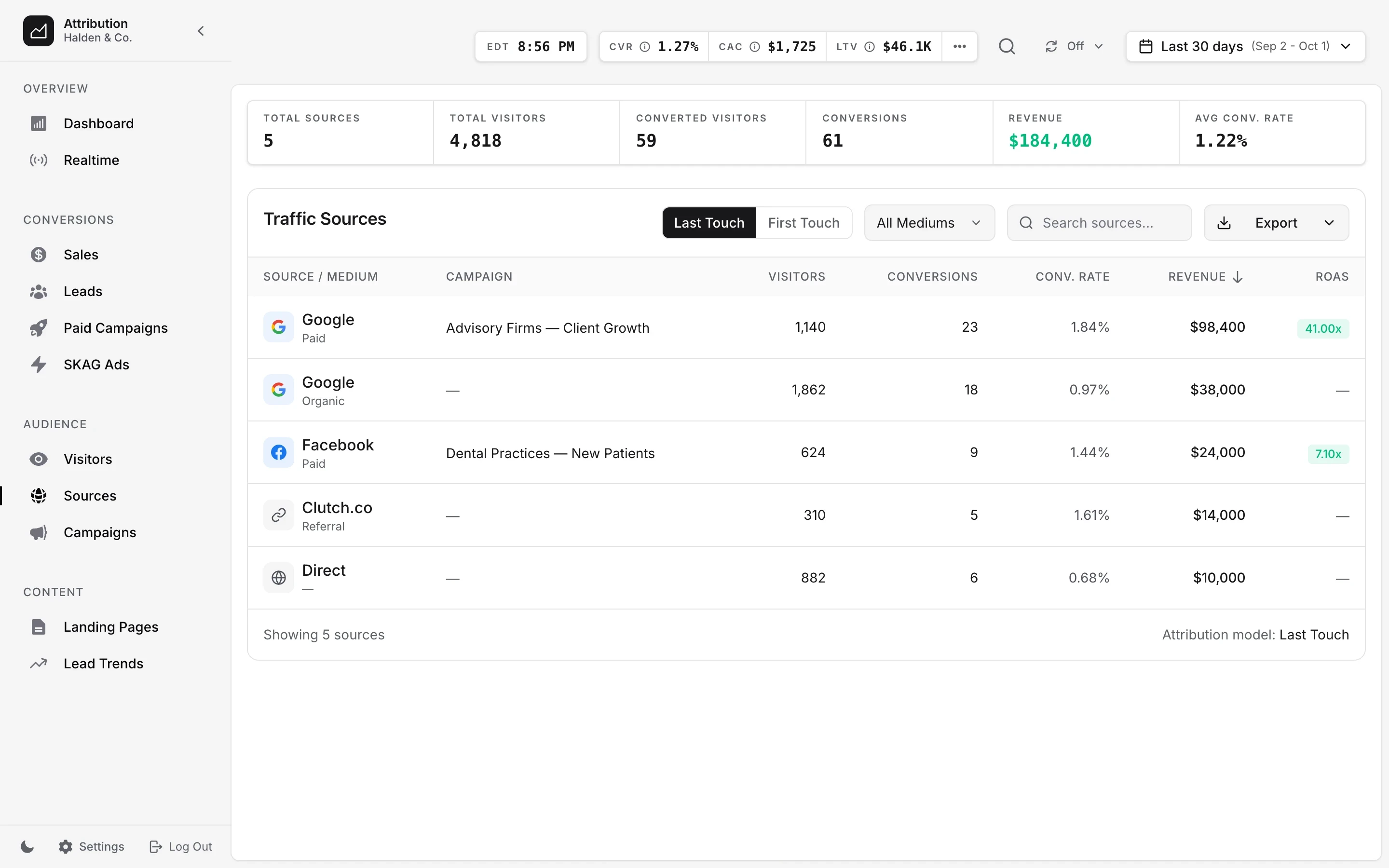The image size is (1389, 868).
Task: Select the Last Touch attribution toggle
Action: pyautogui.click(x=709, y=223)
